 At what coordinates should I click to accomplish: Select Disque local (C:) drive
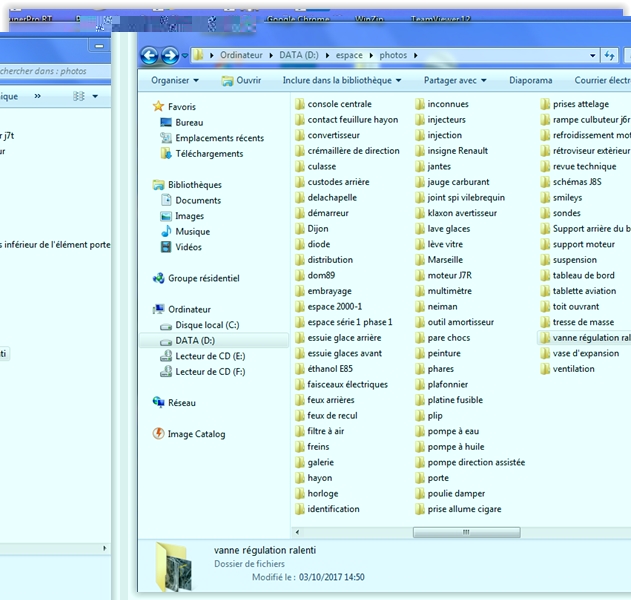pyautogui.click(x=206, y=325)
